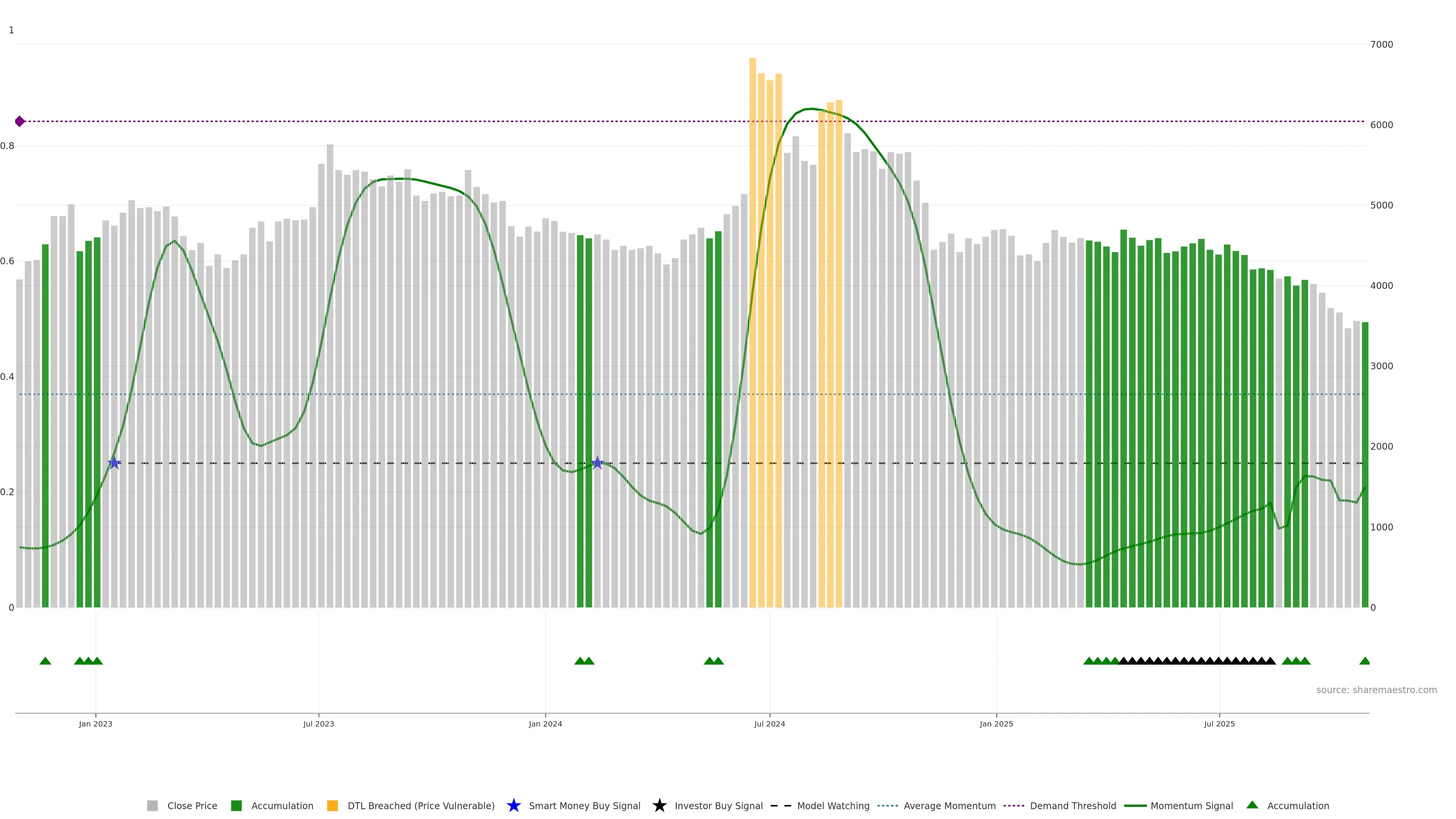This screenshot has width=1456, height=819.
Task: Click the green triangle Accumulation legend icon
Action: point(1252,805)
